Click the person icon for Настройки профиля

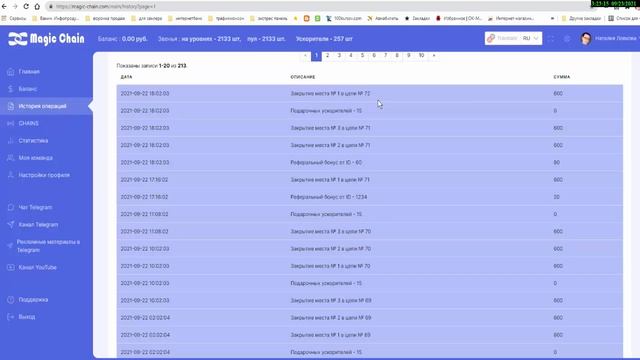tap(11, 175)
